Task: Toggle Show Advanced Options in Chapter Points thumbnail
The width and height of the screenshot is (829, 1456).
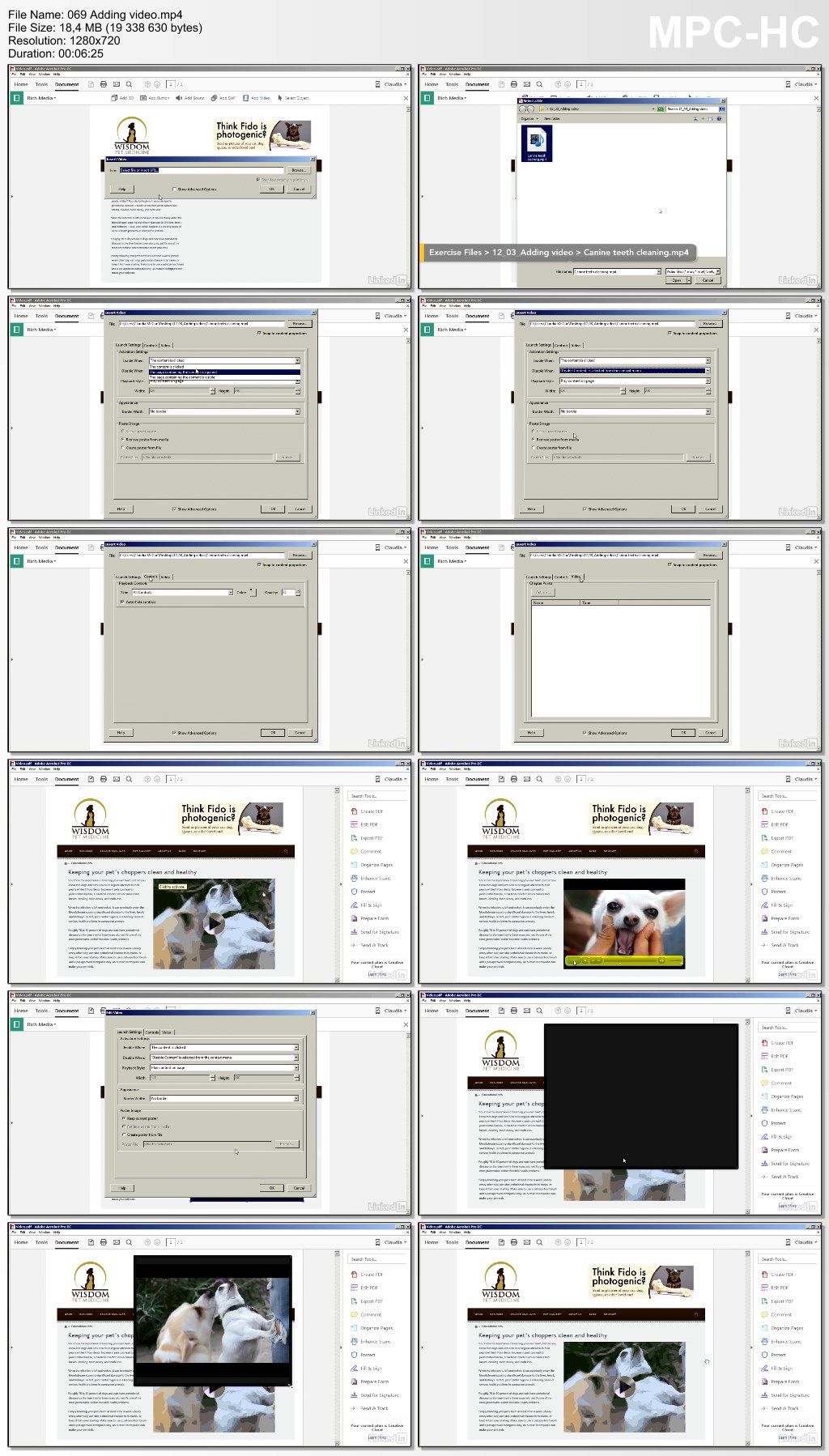Action: point(585,733)
